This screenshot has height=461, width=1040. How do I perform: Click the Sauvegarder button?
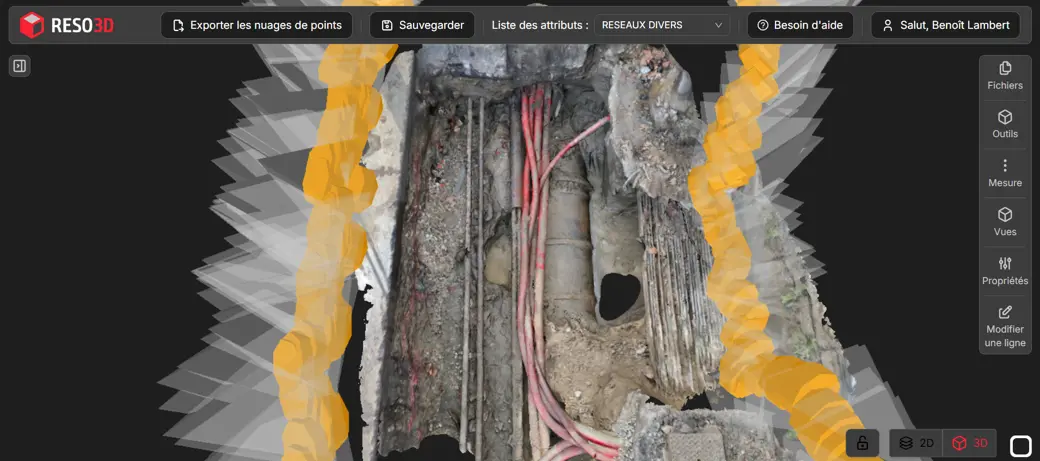(x=422, y=25)
